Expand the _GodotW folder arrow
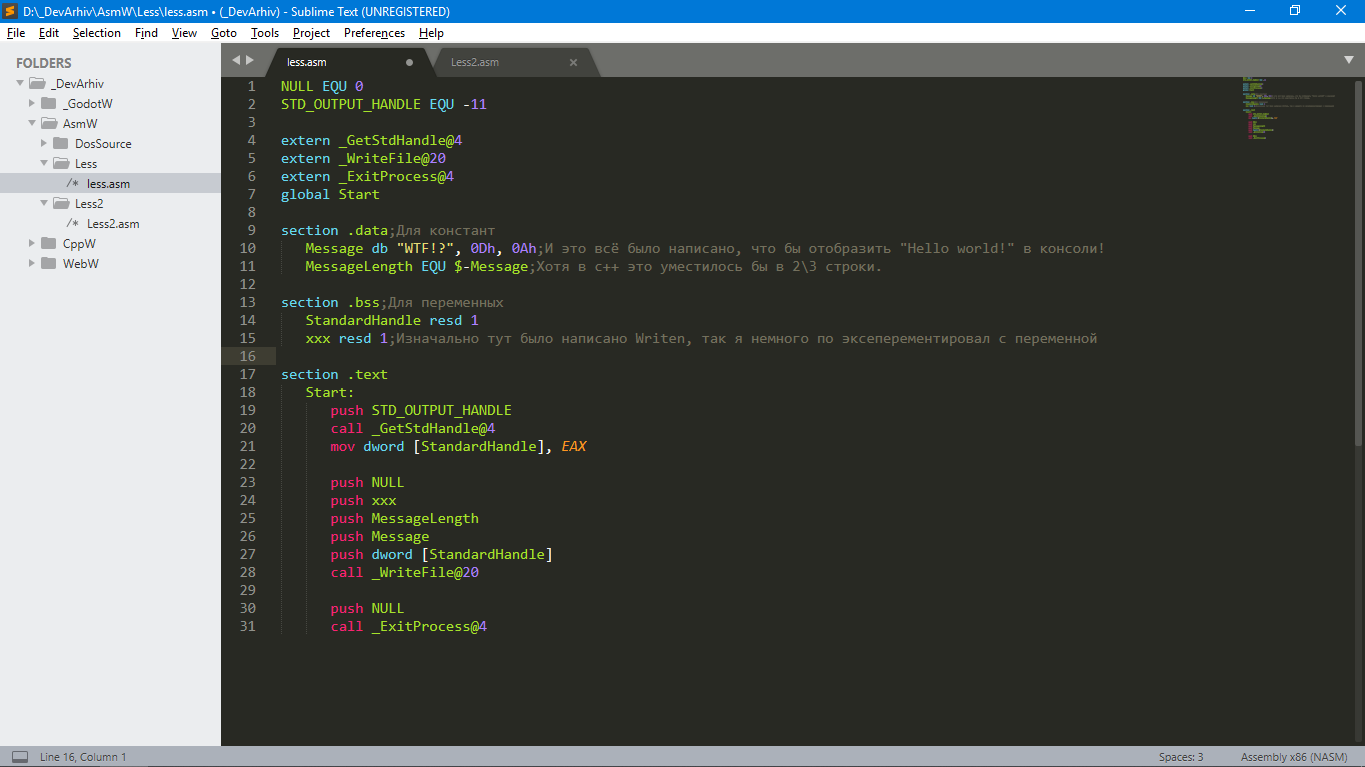The height and width of the screenshot is (767, 1365). pyautogui.click(x=32, y=103)
